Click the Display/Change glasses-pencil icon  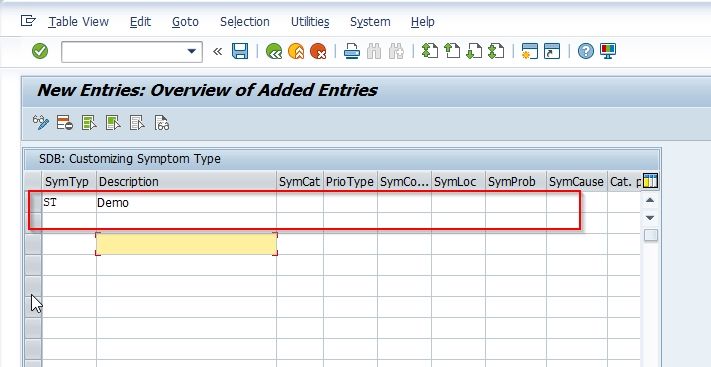click(x=41, y=122)
